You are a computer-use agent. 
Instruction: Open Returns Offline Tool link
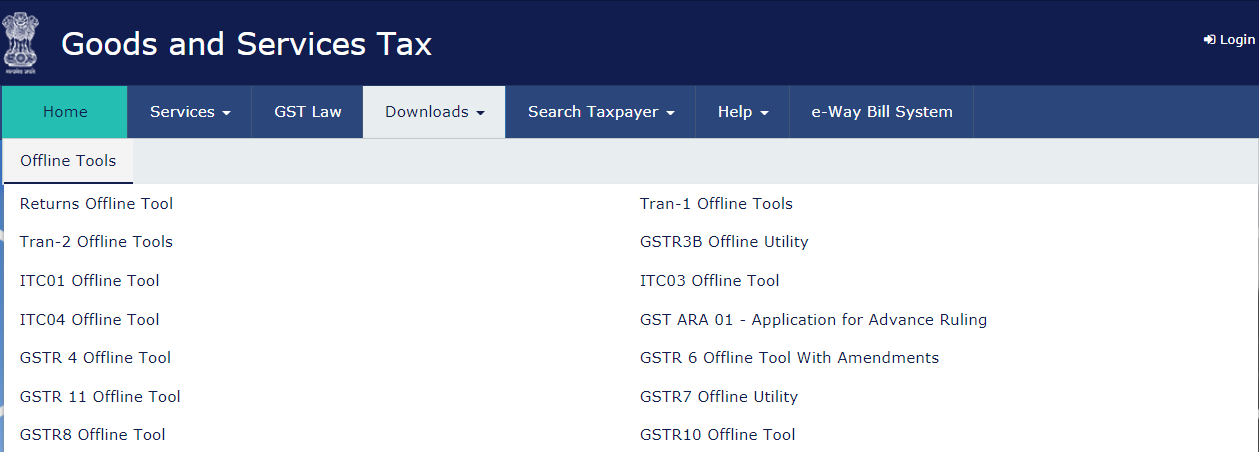(96, 204)
